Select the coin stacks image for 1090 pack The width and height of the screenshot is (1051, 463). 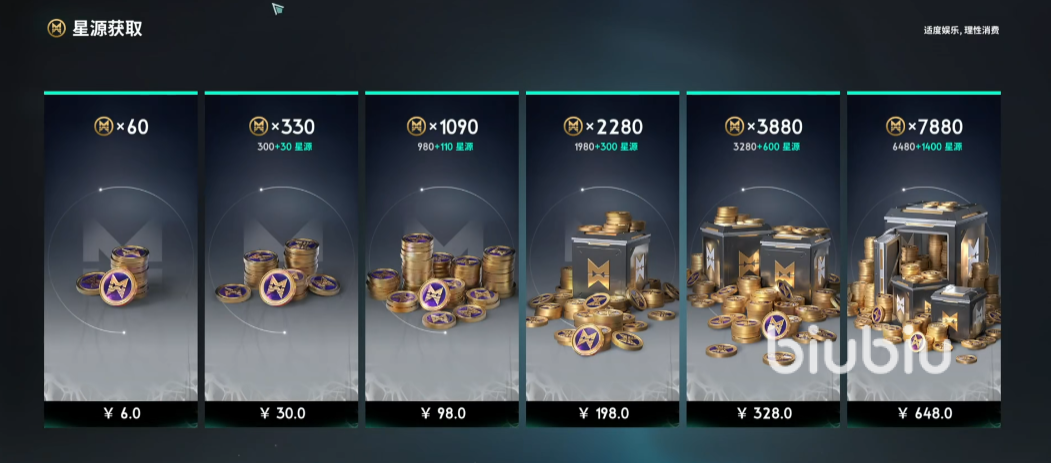(442, 280)
